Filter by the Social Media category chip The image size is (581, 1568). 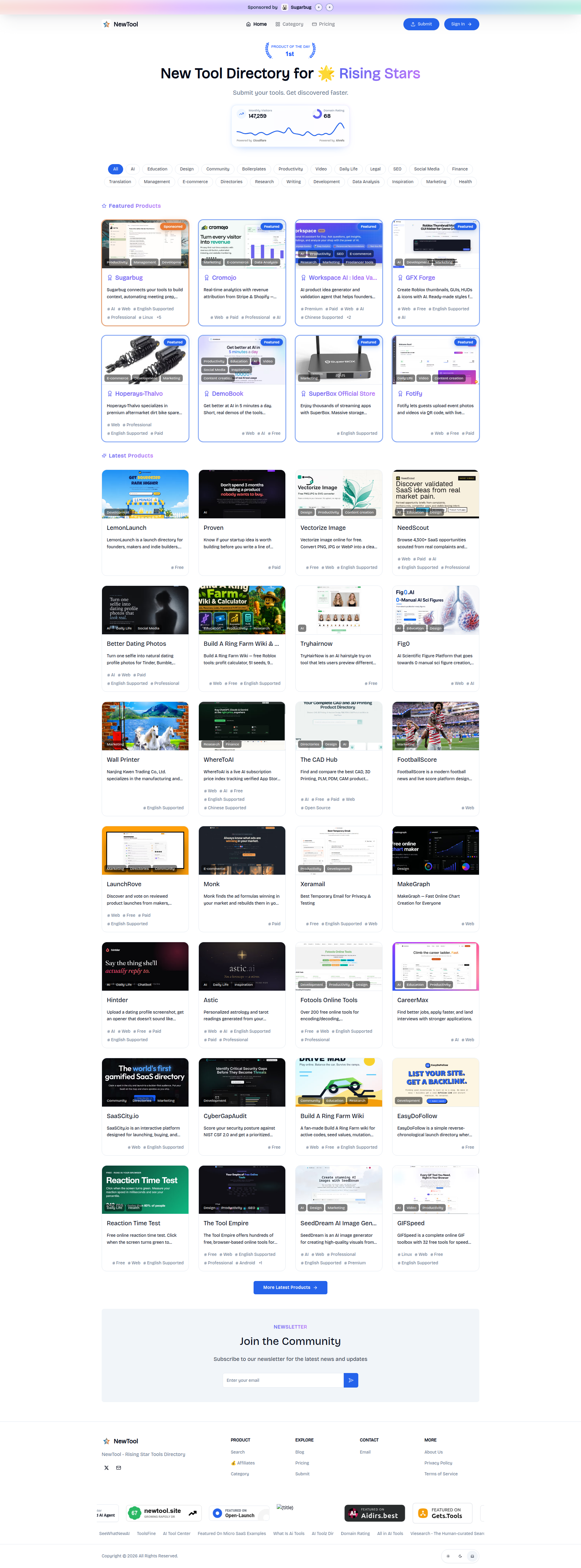(426, 169)
